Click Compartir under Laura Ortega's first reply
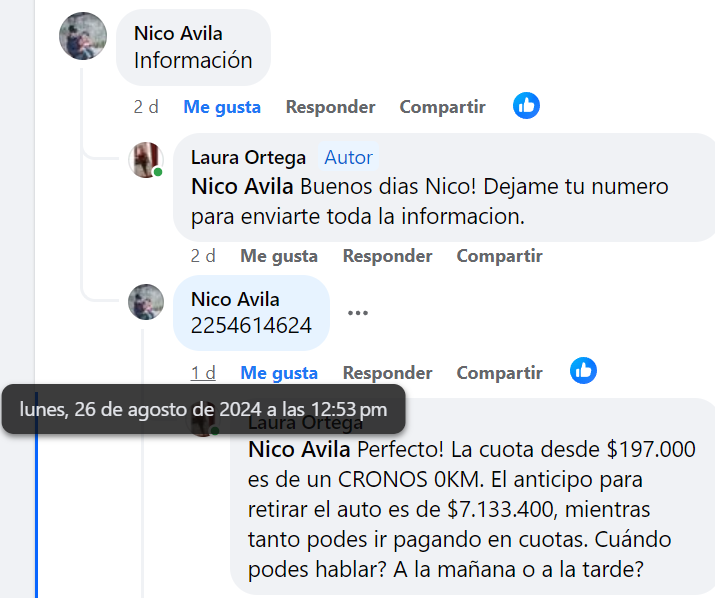Screen dimensions: 715x598 [499, 256]
